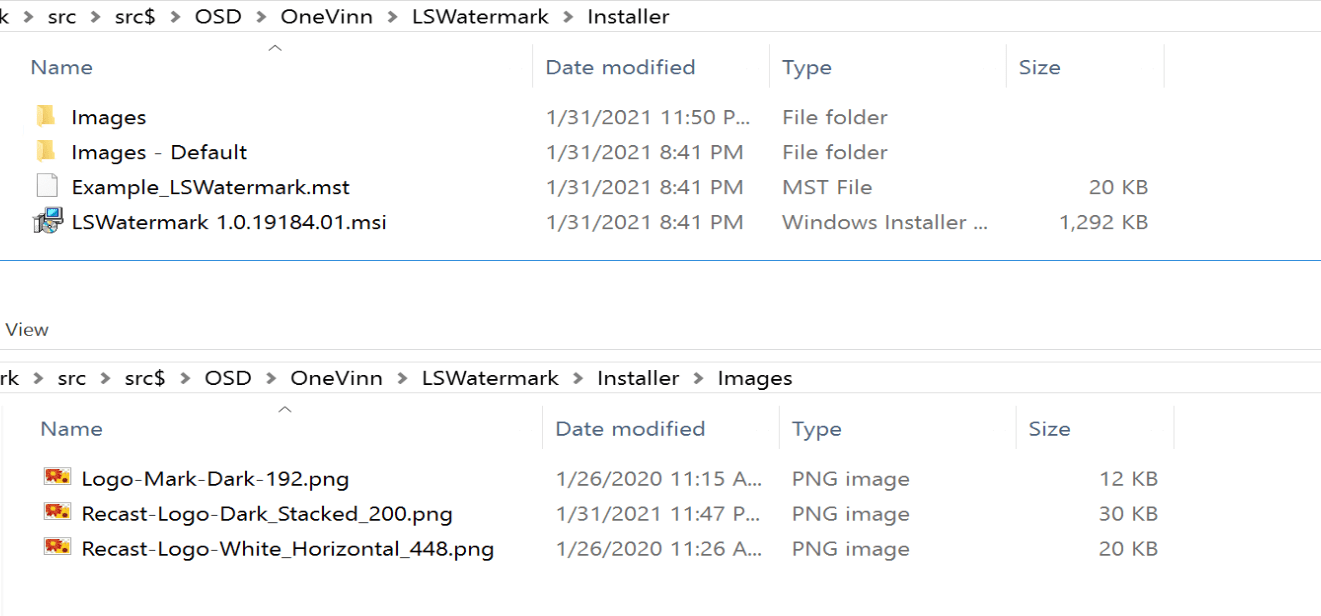Select the Logo-Mark-Dark-192.png image icon
Viewport: 1321px width, 616px height.
55,478
